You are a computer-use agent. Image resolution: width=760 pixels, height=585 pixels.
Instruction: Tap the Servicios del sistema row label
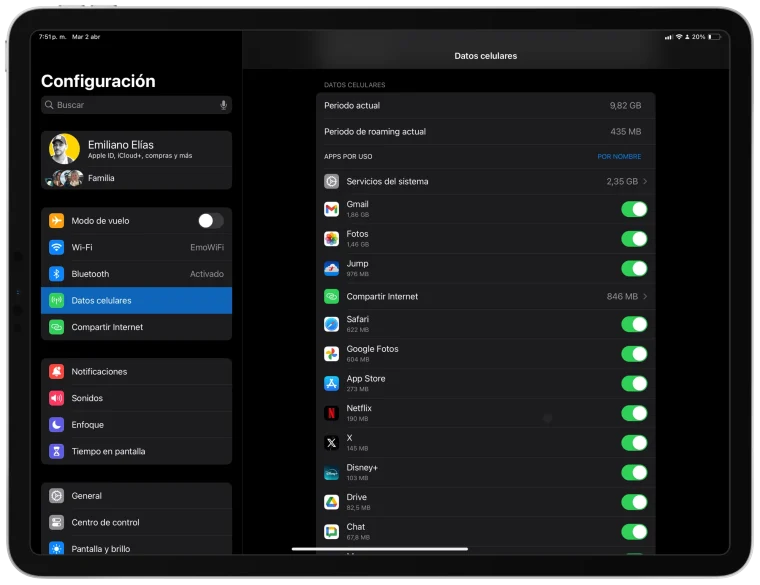point(387,181)
